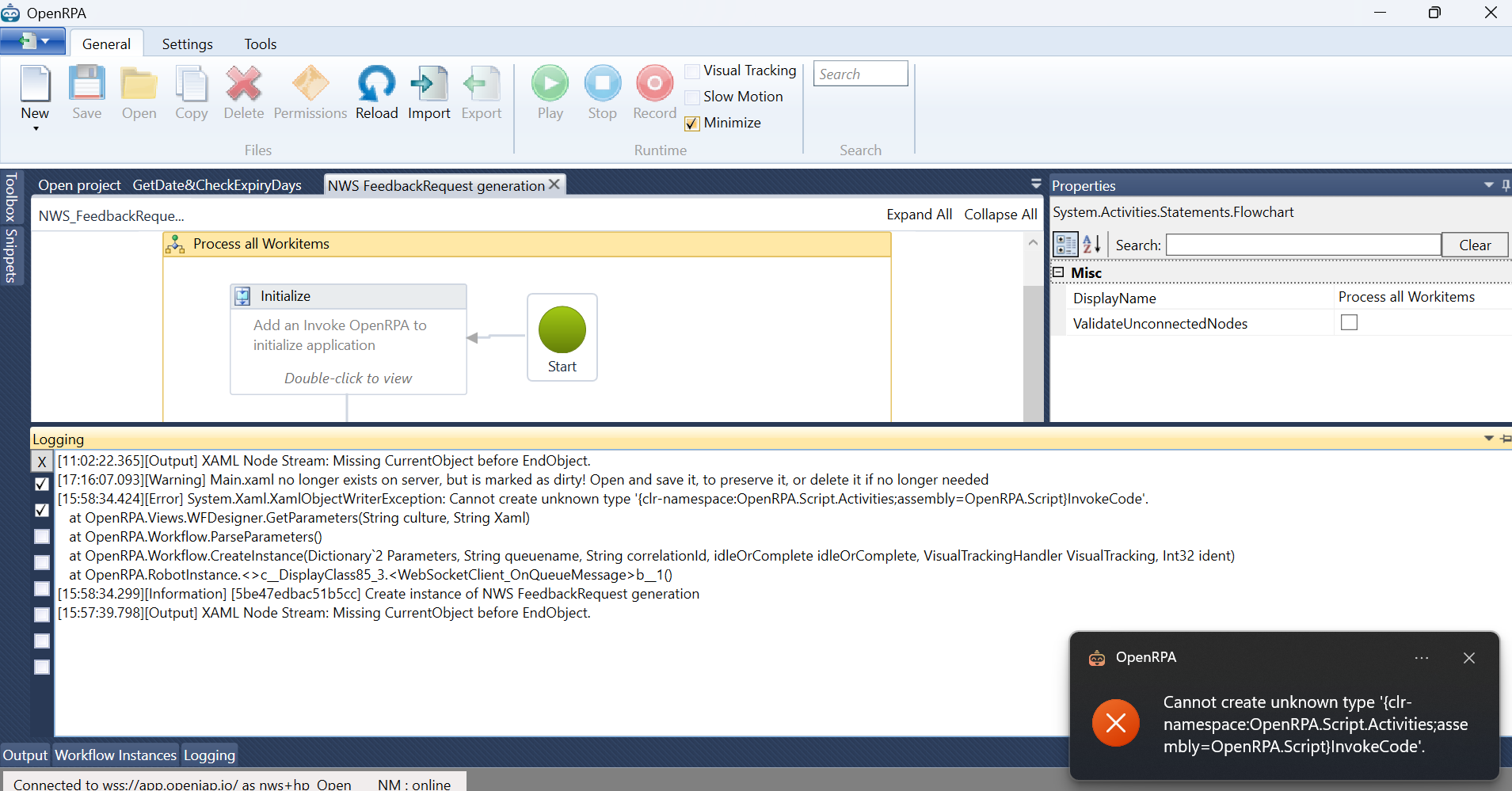The image size is (1512, 791).
Task: Open the Properties panel options dropdown arrow
Action: (x=1489, y=185)
